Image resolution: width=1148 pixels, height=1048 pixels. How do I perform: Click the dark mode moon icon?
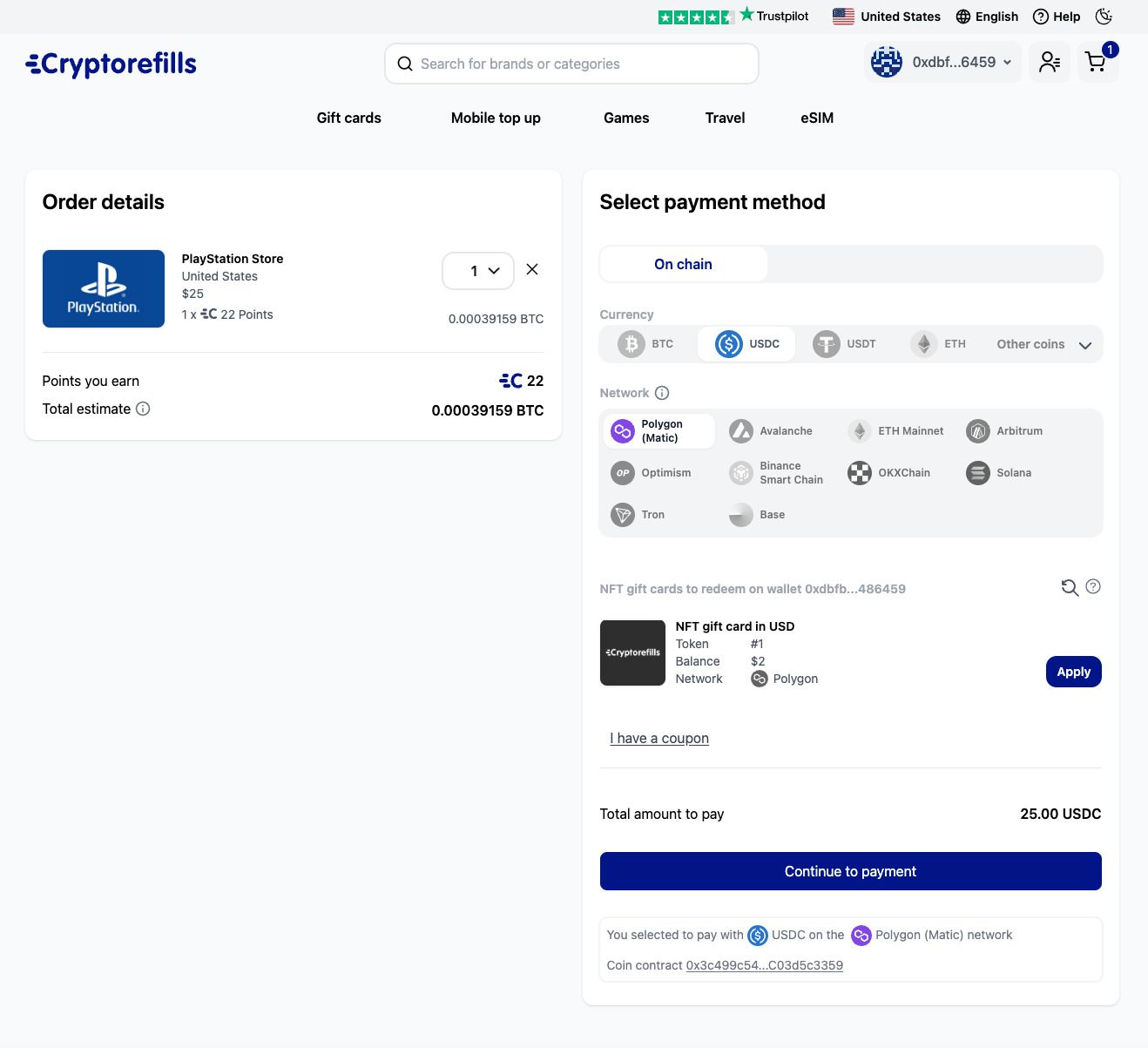(1103, 16)
